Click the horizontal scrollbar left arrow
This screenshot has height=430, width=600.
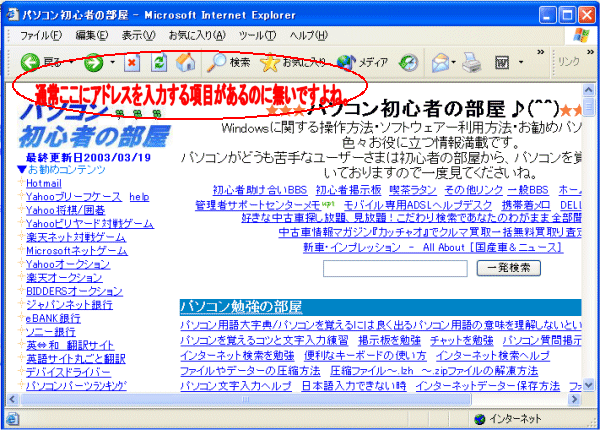(12, 399)
